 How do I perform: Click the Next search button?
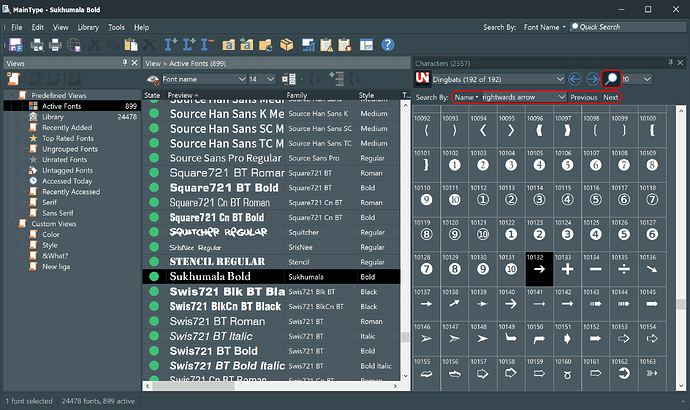[x=610, y=98]
